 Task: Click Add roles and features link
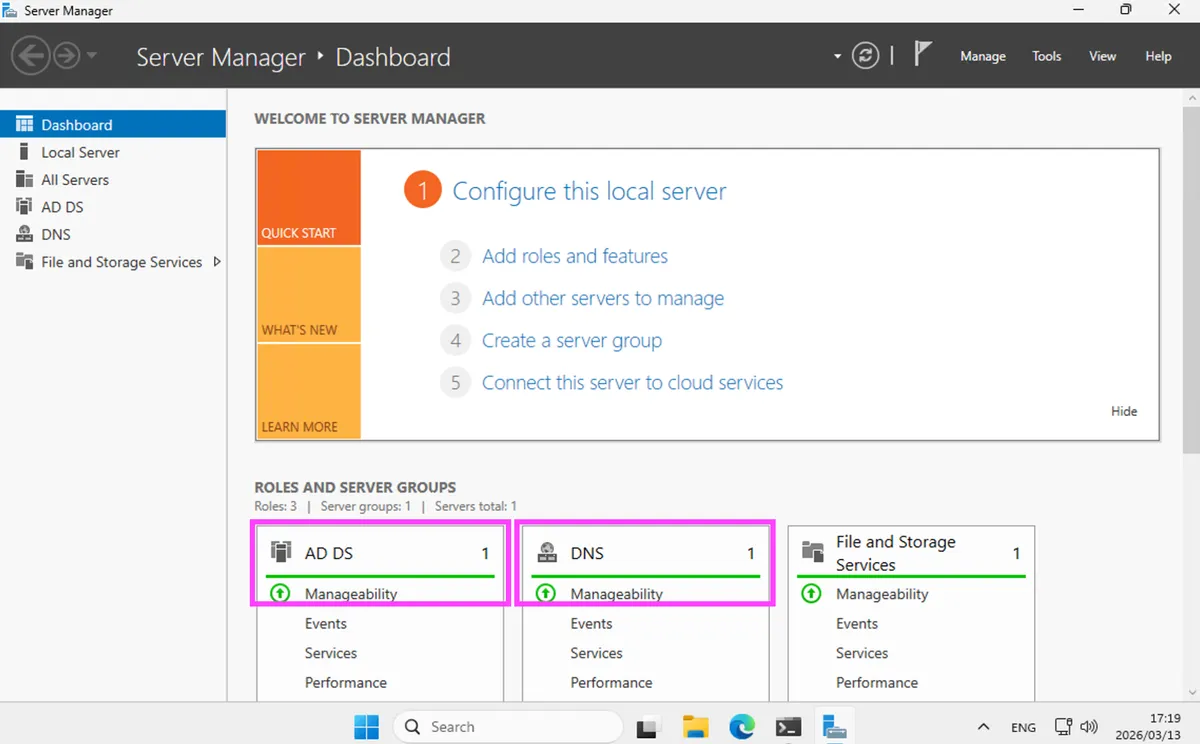click(x=574, y=256)
